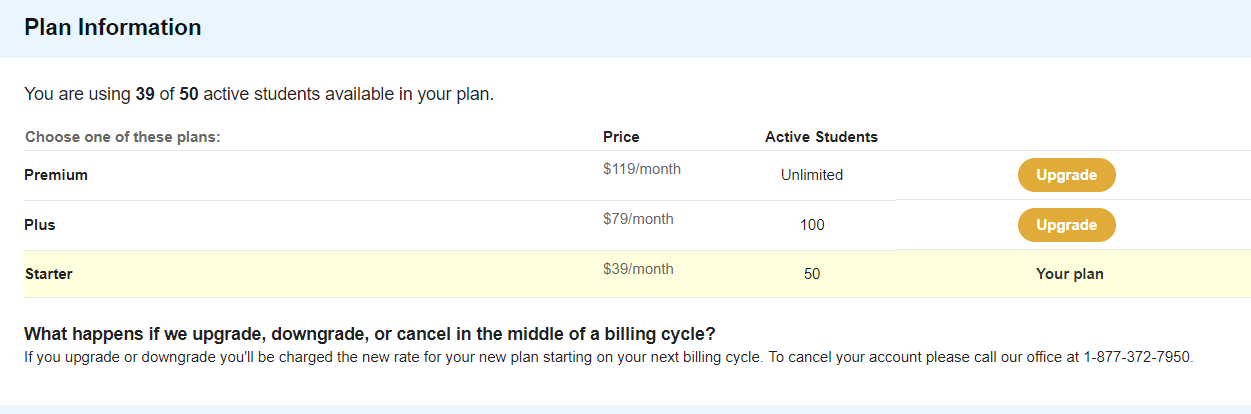
Task: Click the Price column header
Action: tap(621, 137)
